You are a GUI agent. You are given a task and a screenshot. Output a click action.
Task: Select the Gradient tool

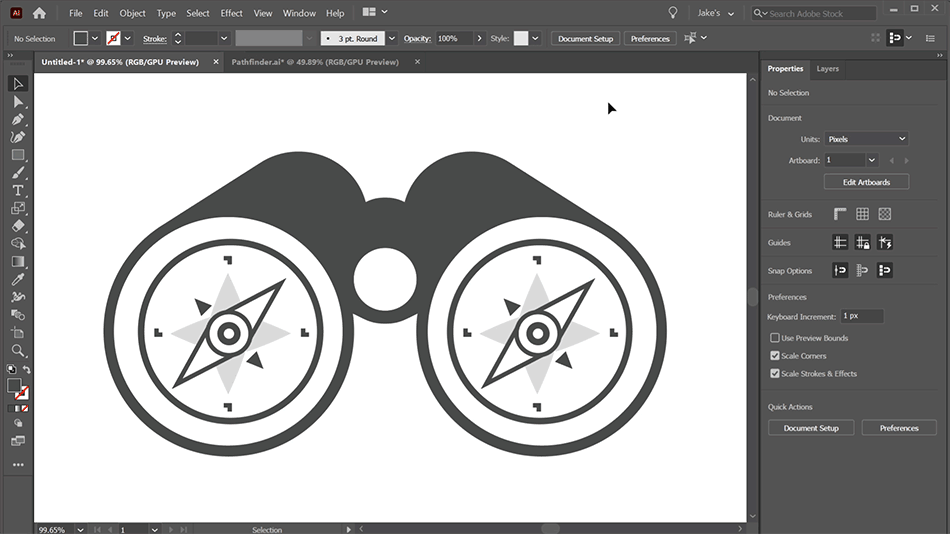pos(18,262)
